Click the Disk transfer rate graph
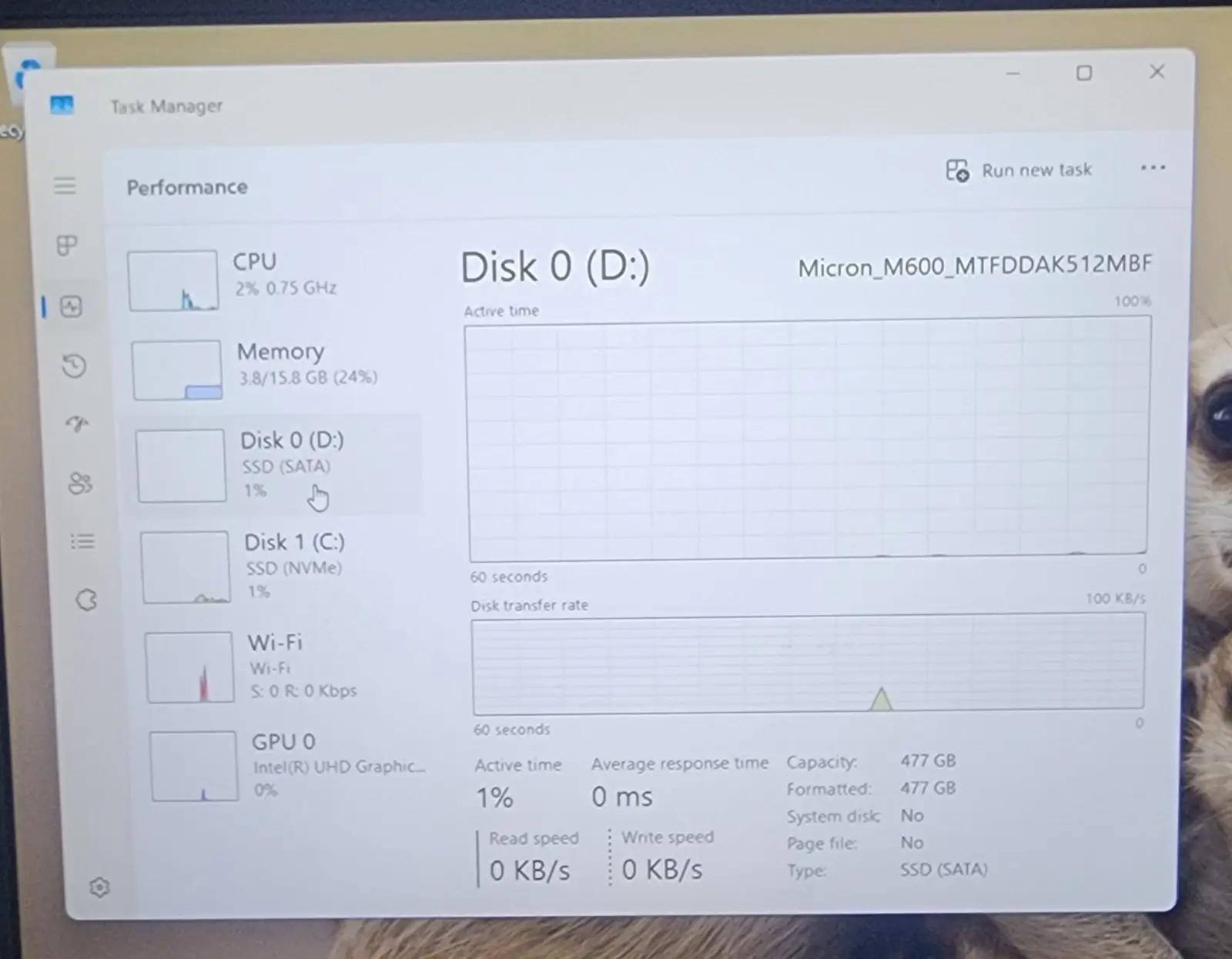This screenshot has width=1232, height=959. pos(808,663)
